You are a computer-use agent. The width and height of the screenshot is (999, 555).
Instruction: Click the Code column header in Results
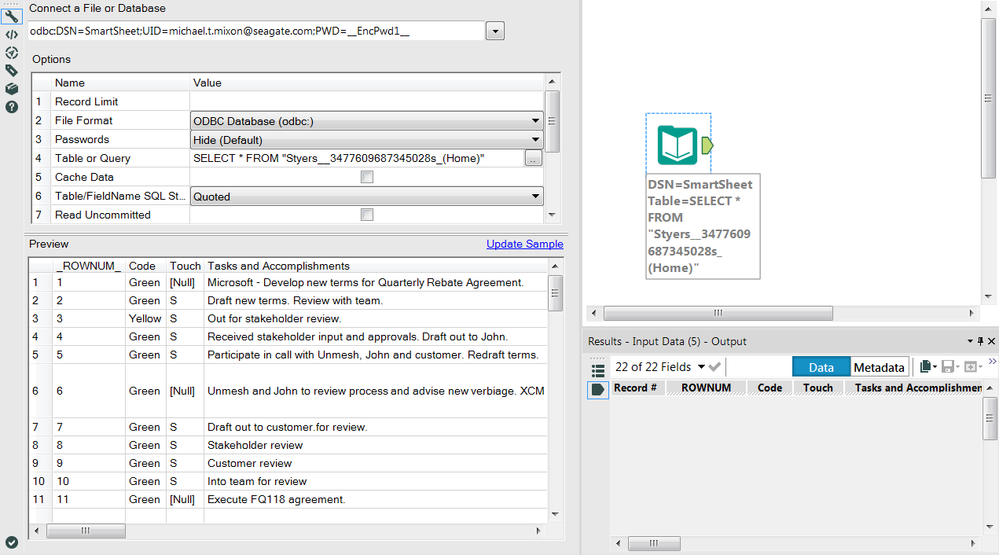770,387
